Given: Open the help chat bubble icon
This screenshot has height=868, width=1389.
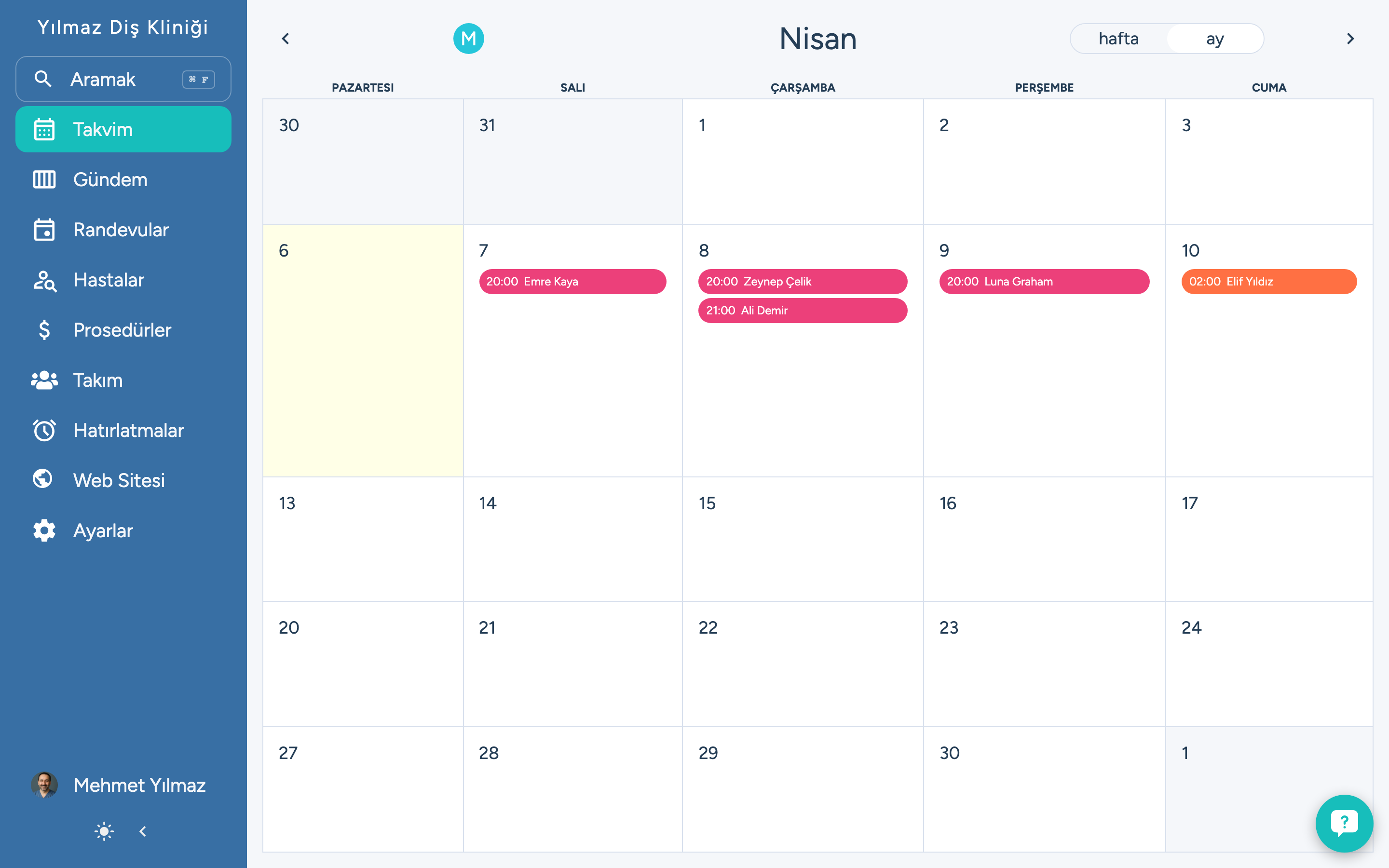Looking at the screenshot, I should point(1344,823).
